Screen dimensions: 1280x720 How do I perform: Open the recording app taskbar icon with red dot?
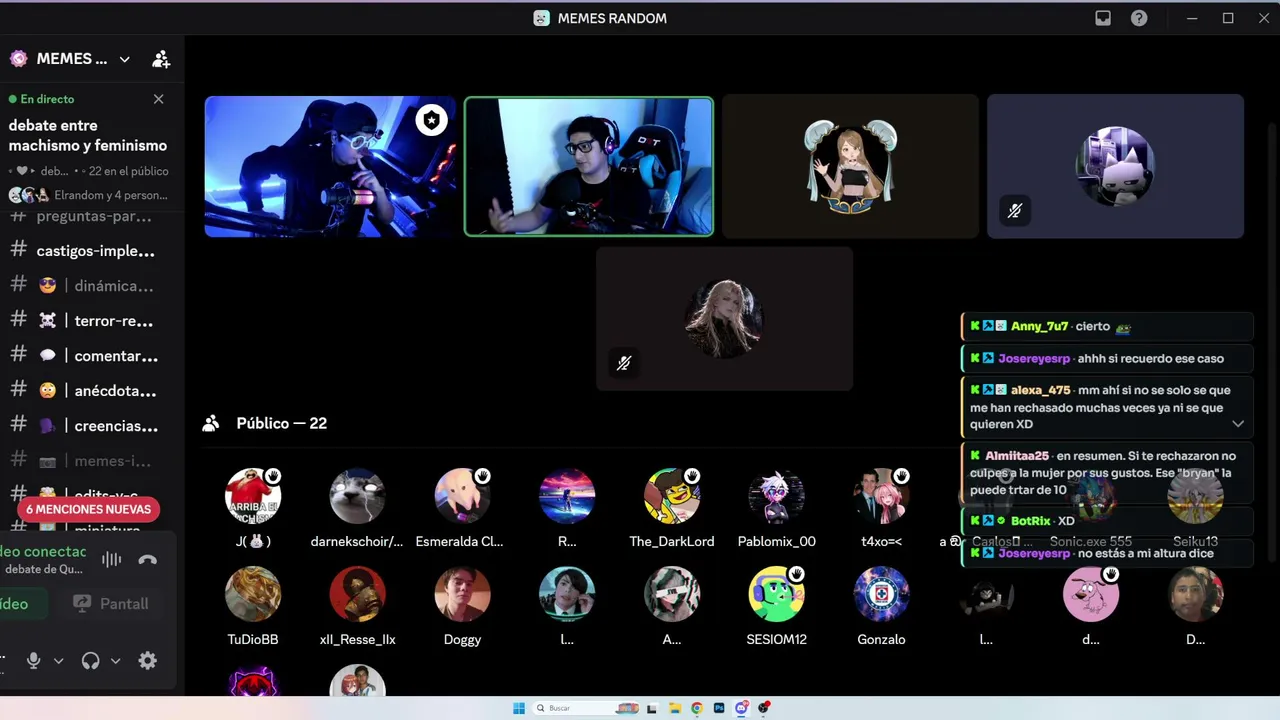pos(764,708)
